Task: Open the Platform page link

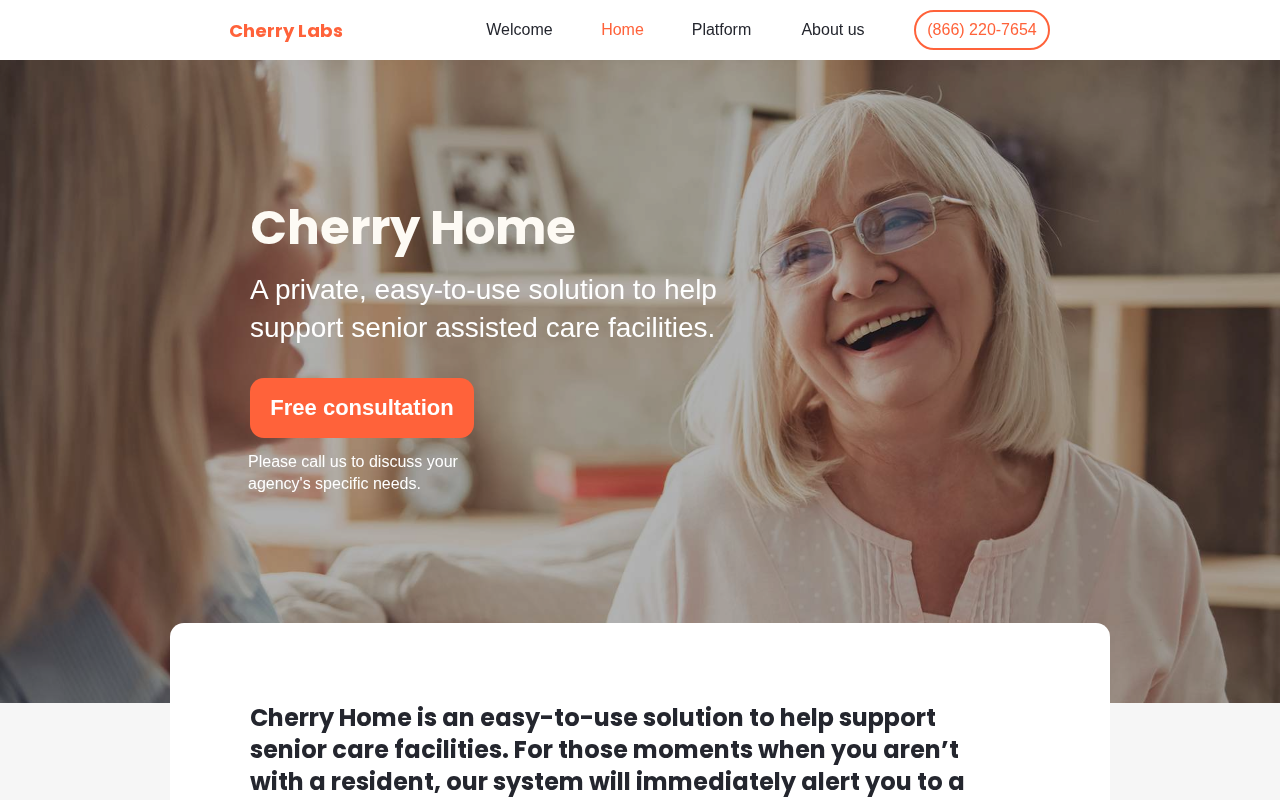Action: 721,30
